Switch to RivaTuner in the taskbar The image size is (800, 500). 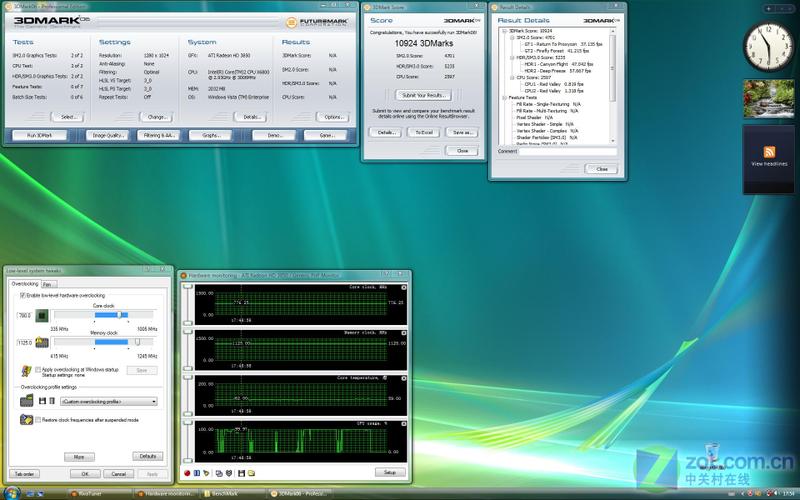(x=99, y=494)
